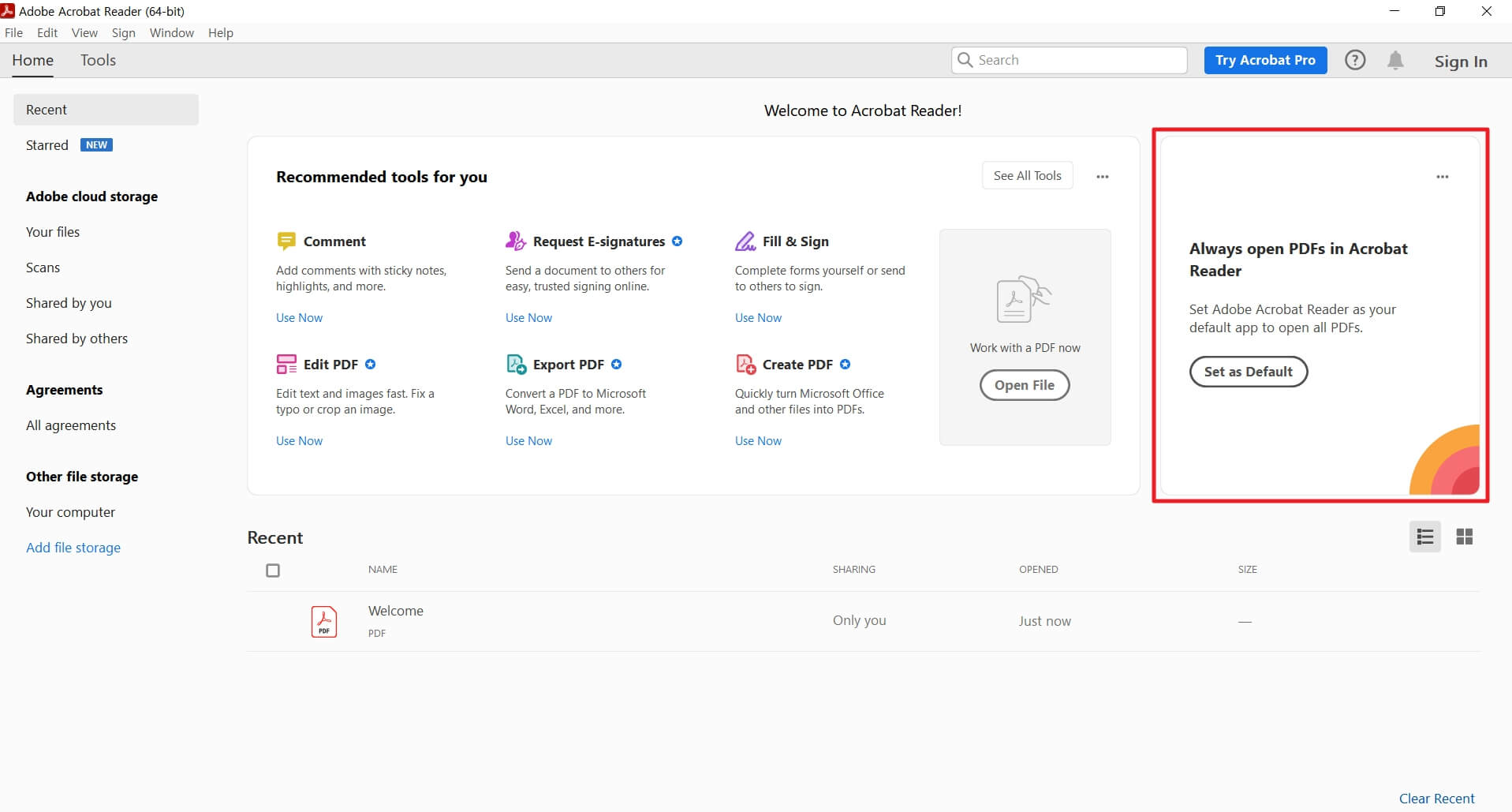This screenshot has height=812, width=1512.
Task: Click Use Now under Fill & Sign
Action: pyautogui.click(x=758, y=317)
